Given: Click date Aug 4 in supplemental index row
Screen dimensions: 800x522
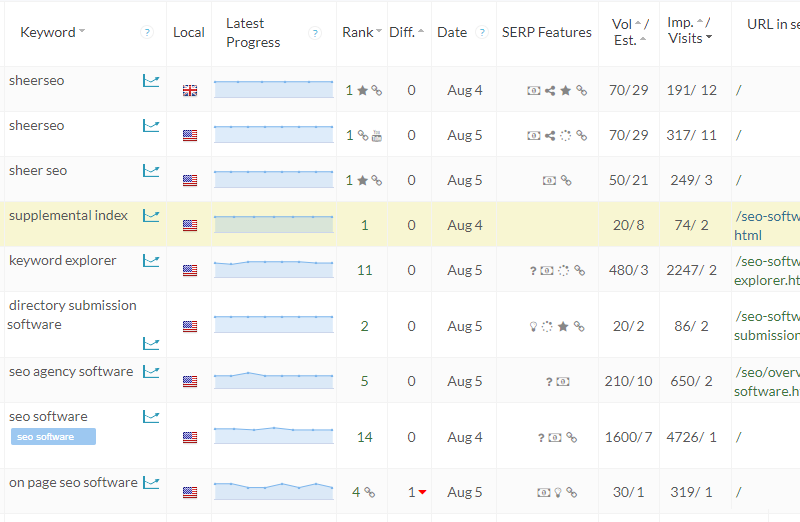Looking at the screenshot, I should point(464,225).
